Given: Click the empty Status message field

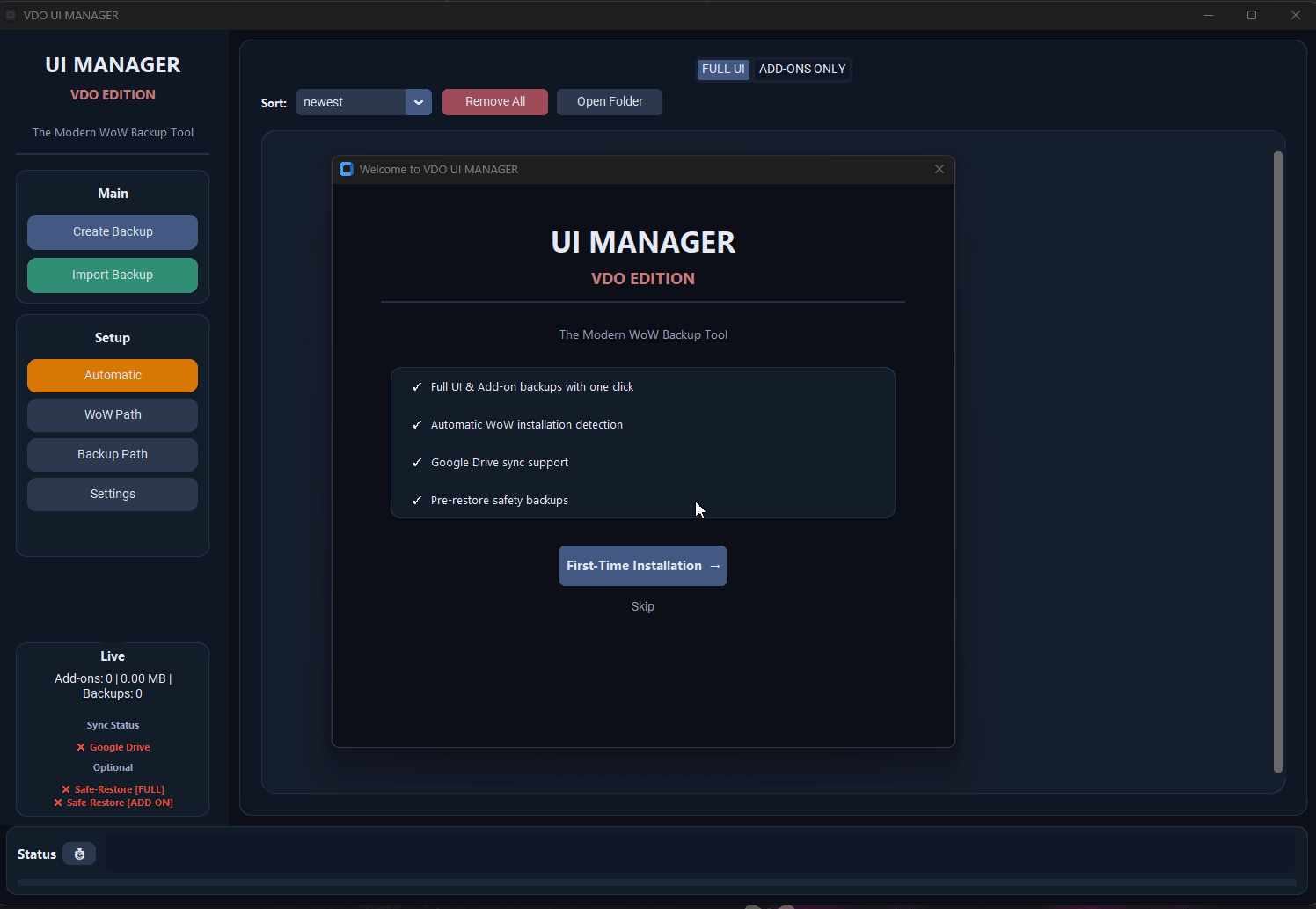Looking at the screenshot, I should [x=700, y=854].
